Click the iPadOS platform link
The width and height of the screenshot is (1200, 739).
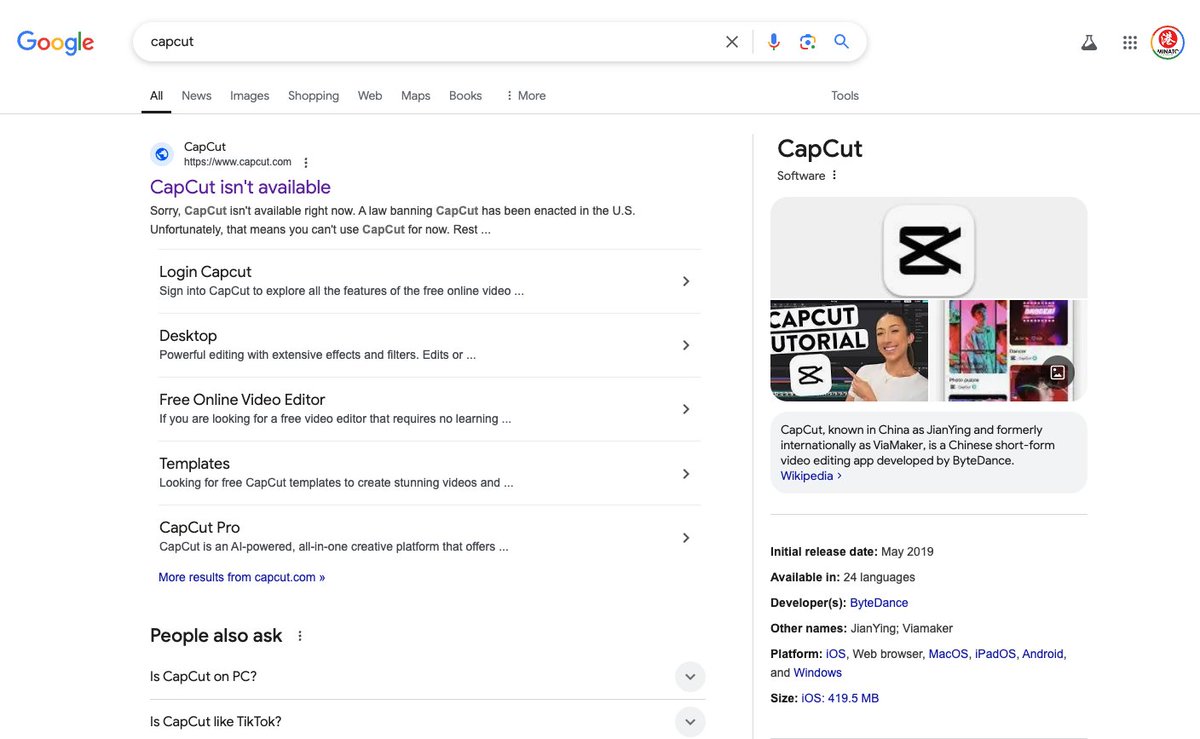pyautogui.click(x=996, y=654)
